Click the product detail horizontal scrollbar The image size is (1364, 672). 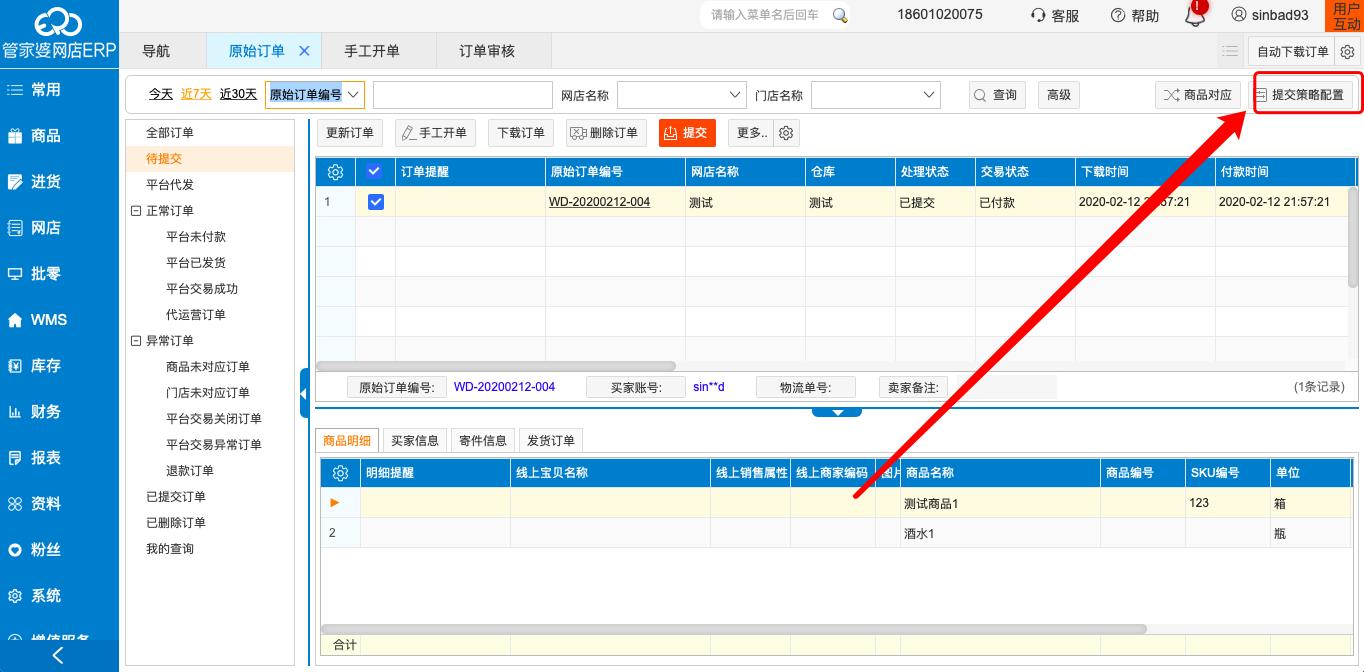[733, 629]
